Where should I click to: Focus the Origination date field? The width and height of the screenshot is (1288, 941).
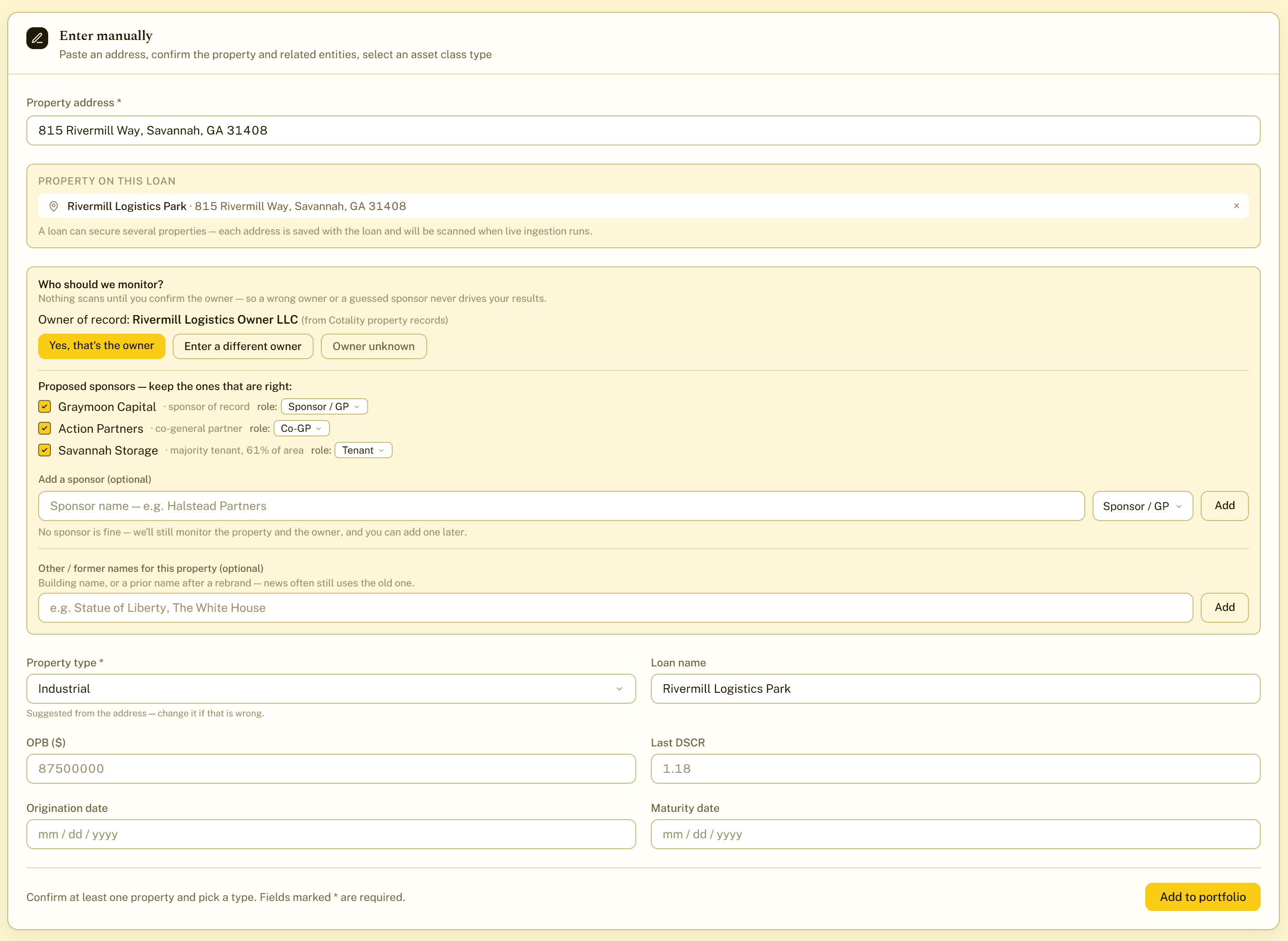point(331,835)
